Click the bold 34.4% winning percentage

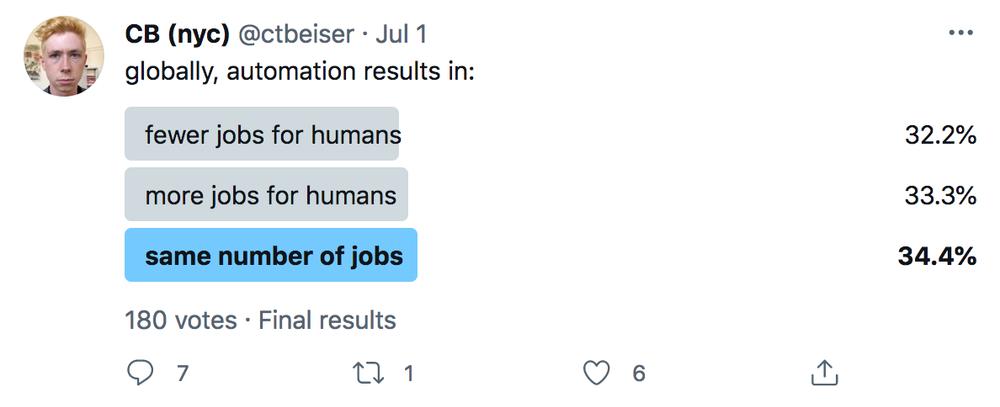click(x=938, y=256)
